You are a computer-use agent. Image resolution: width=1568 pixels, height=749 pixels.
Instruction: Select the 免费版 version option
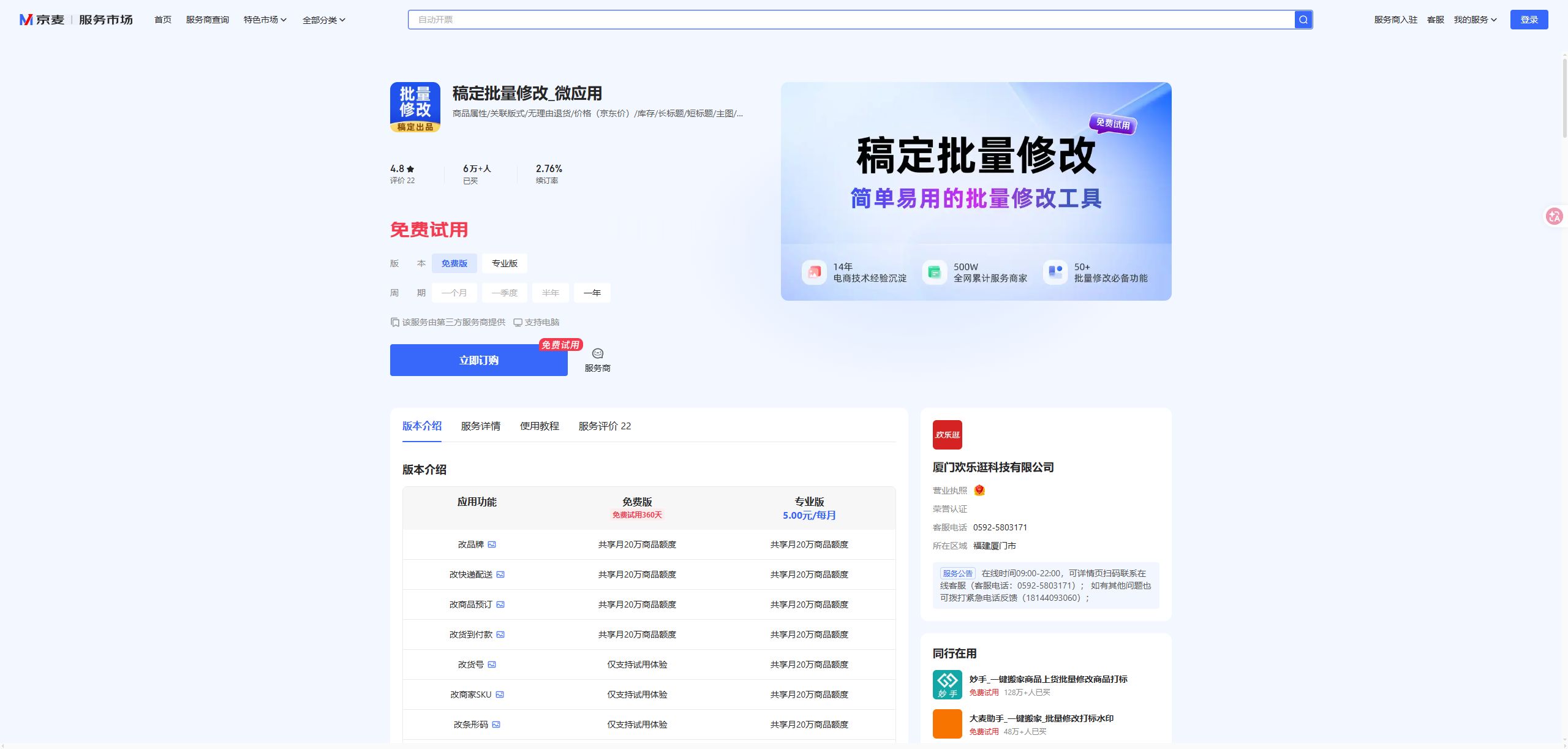click(454, 263)
